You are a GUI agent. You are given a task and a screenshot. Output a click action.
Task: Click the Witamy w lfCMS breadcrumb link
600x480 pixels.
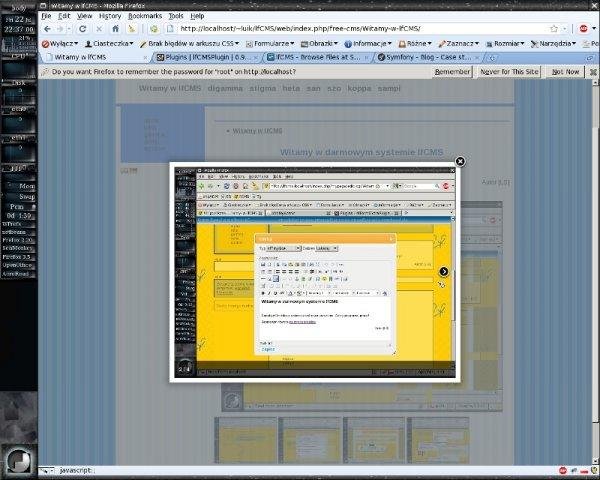point(257,131)
